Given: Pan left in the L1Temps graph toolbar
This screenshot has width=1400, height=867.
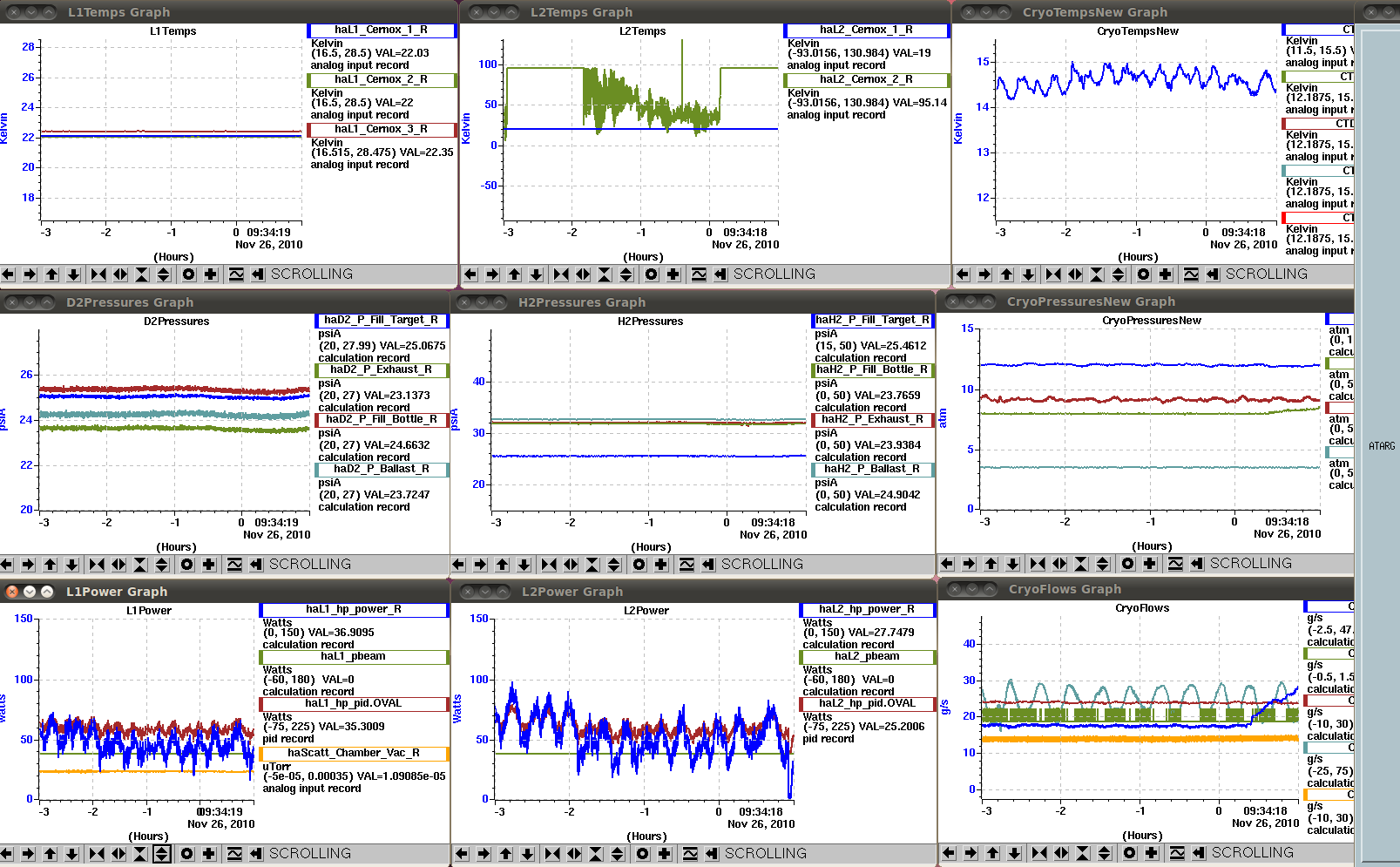Looking at the screenshot, I should (x=8, y=274).
